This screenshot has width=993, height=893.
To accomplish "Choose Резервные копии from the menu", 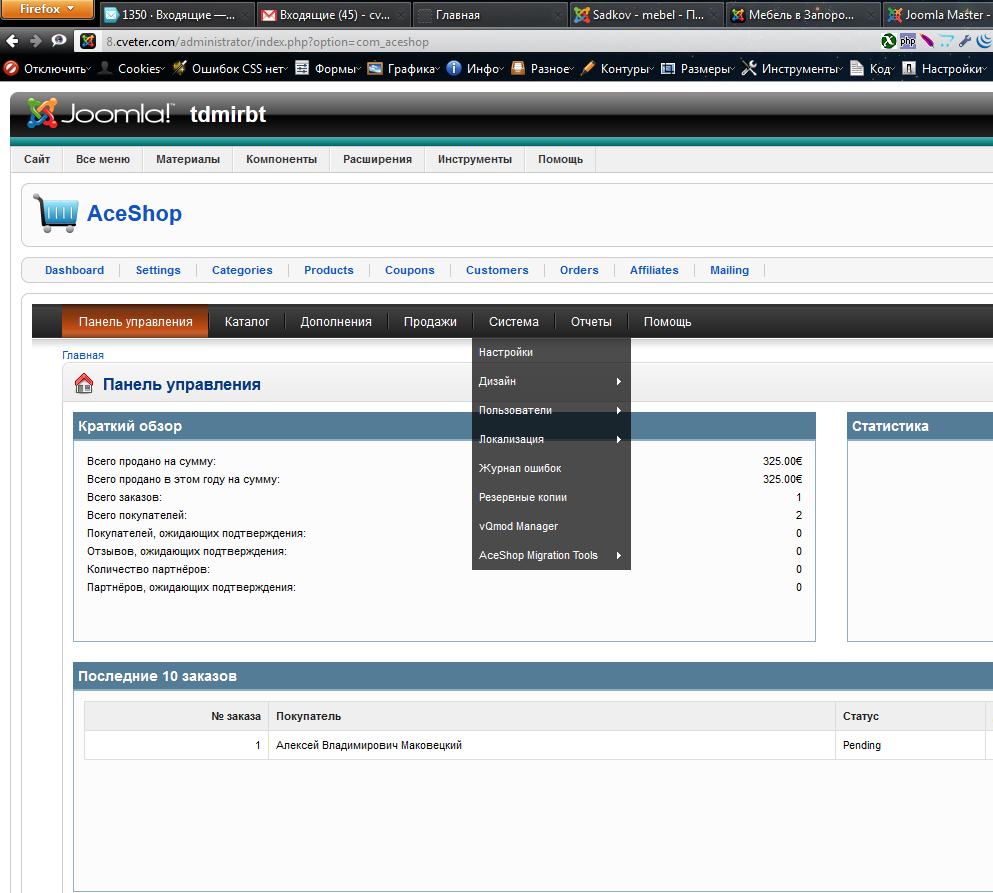I will pos(551,497).
